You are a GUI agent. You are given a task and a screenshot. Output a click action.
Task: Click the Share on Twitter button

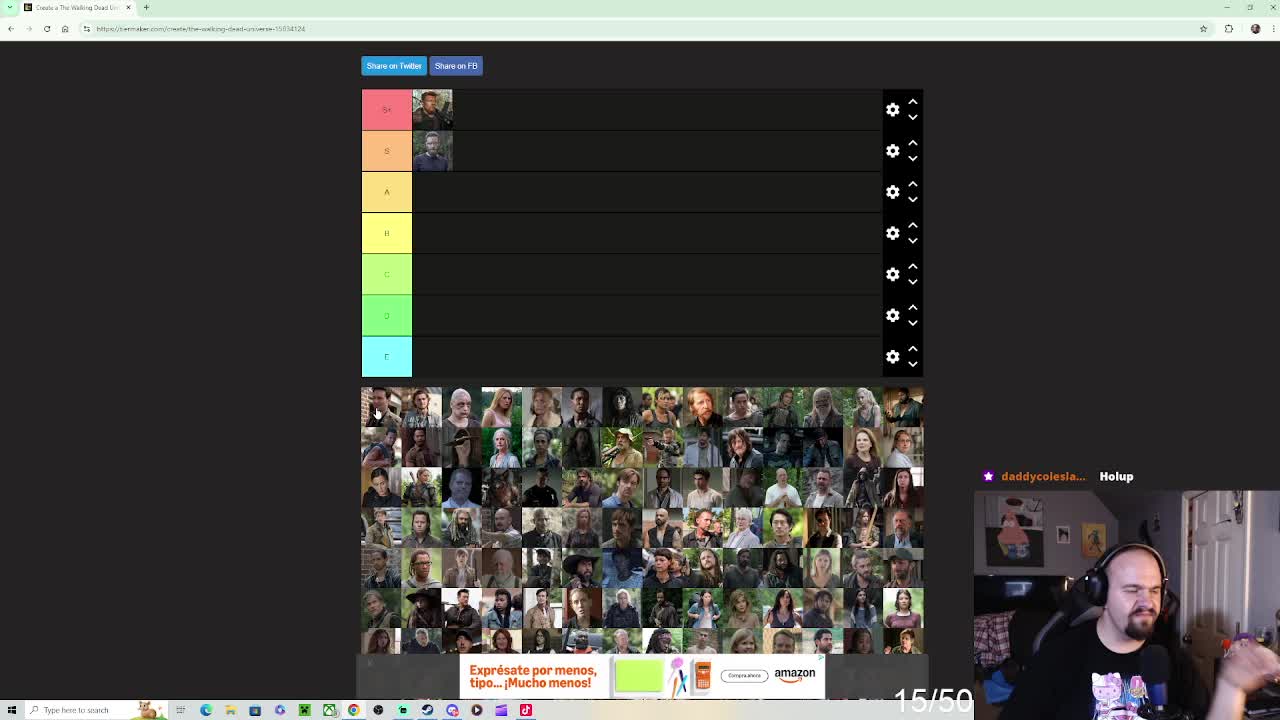coord(394,66)
